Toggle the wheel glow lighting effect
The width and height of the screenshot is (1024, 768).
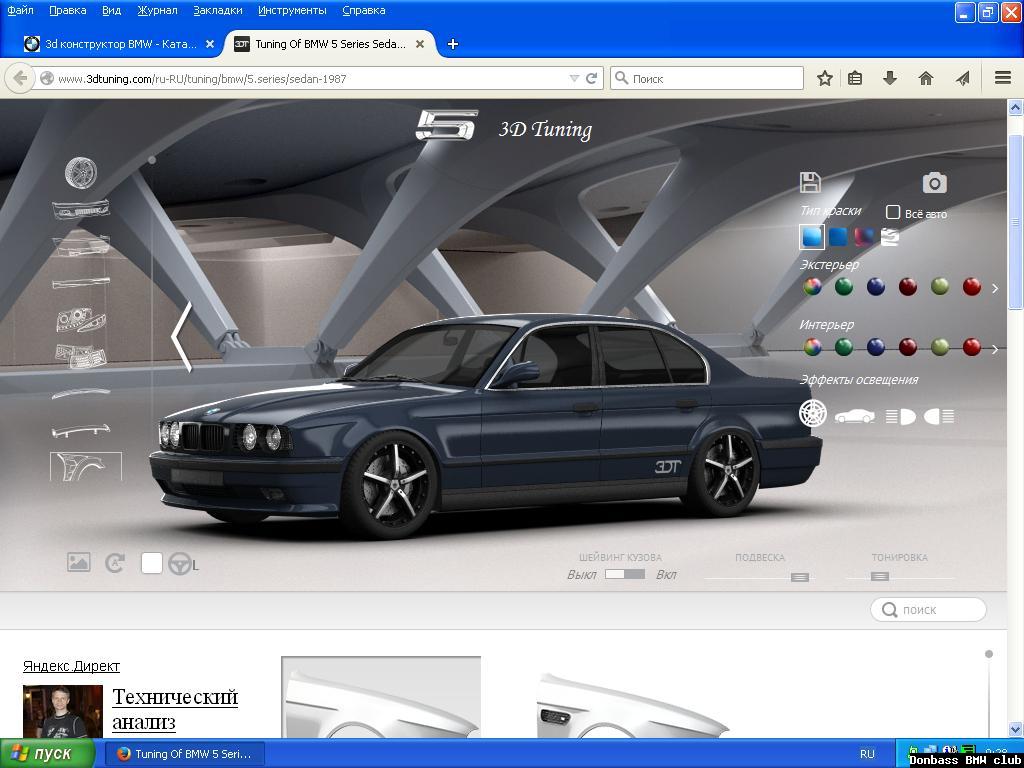pyautogui.click(x=813, y=412)
